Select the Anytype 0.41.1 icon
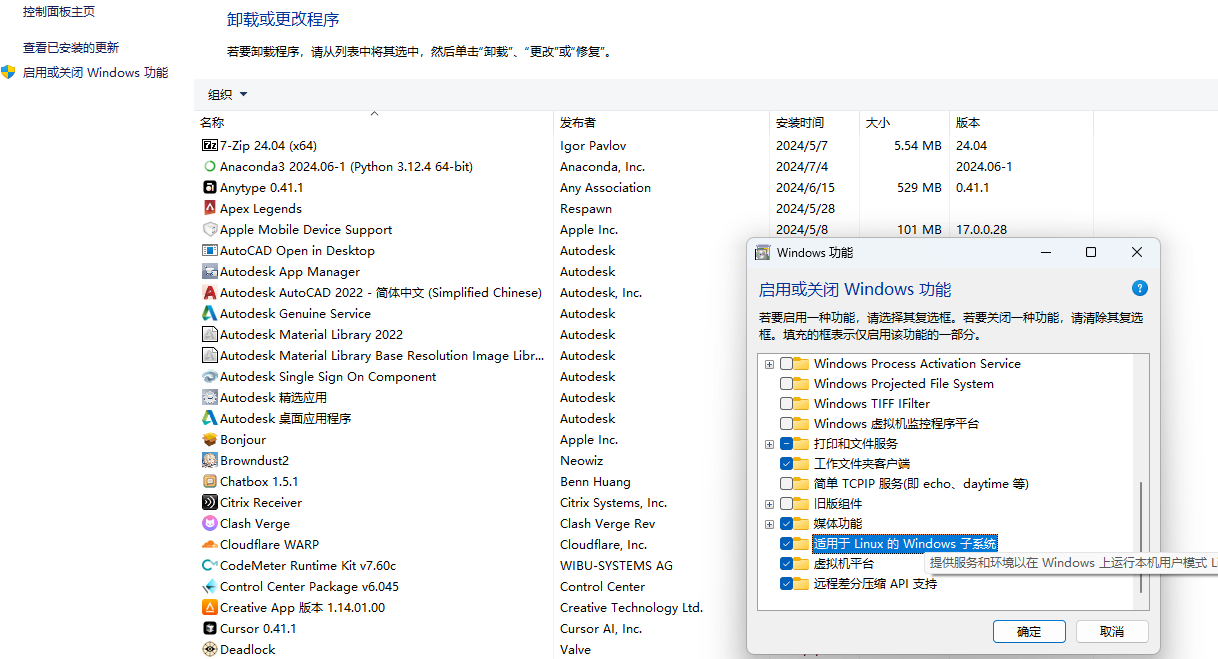Viewport: 1218px width, 659px height. click(x=210, y=188)
